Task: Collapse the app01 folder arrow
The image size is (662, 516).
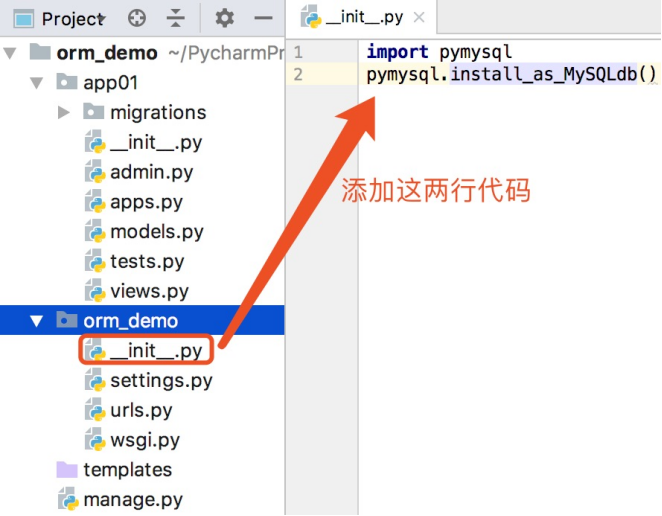Action: (38, 82)
